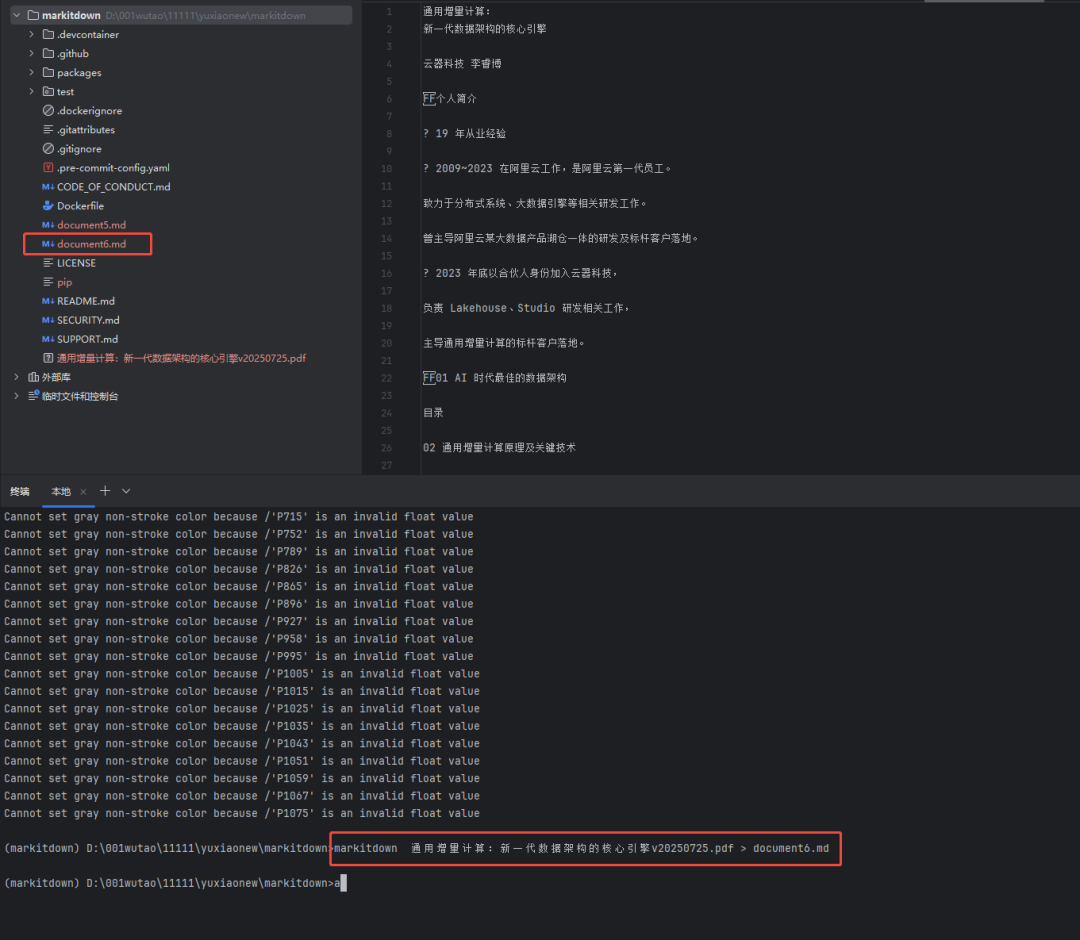
Task: Open a new terminal with the plus icon
Action: click(x=104, y=491)
